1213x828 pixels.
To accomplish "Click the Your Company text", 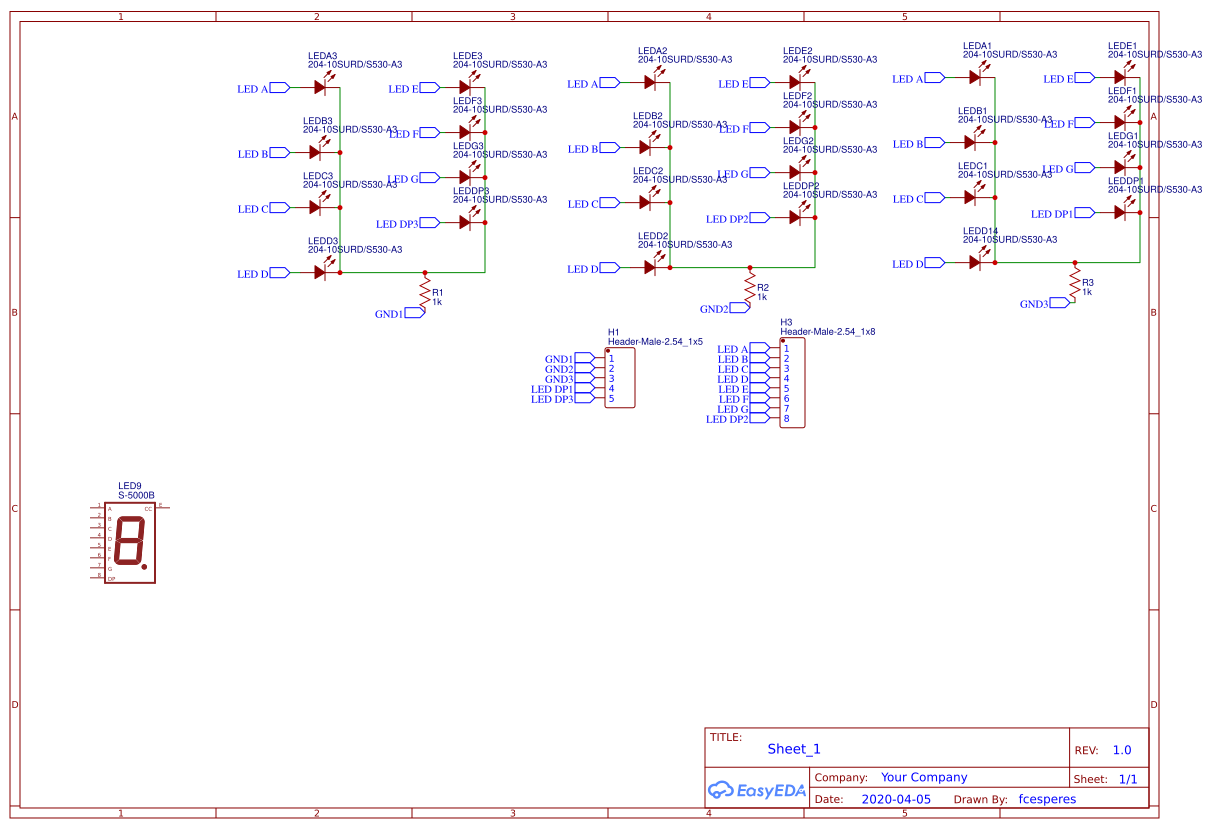I will [923, 777].
